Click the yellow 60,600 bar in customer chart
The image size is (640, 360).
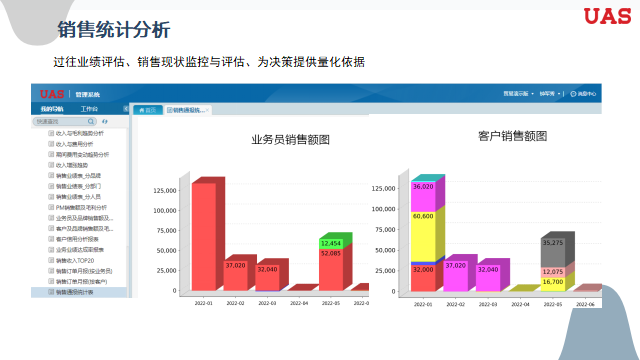[423, 237]
